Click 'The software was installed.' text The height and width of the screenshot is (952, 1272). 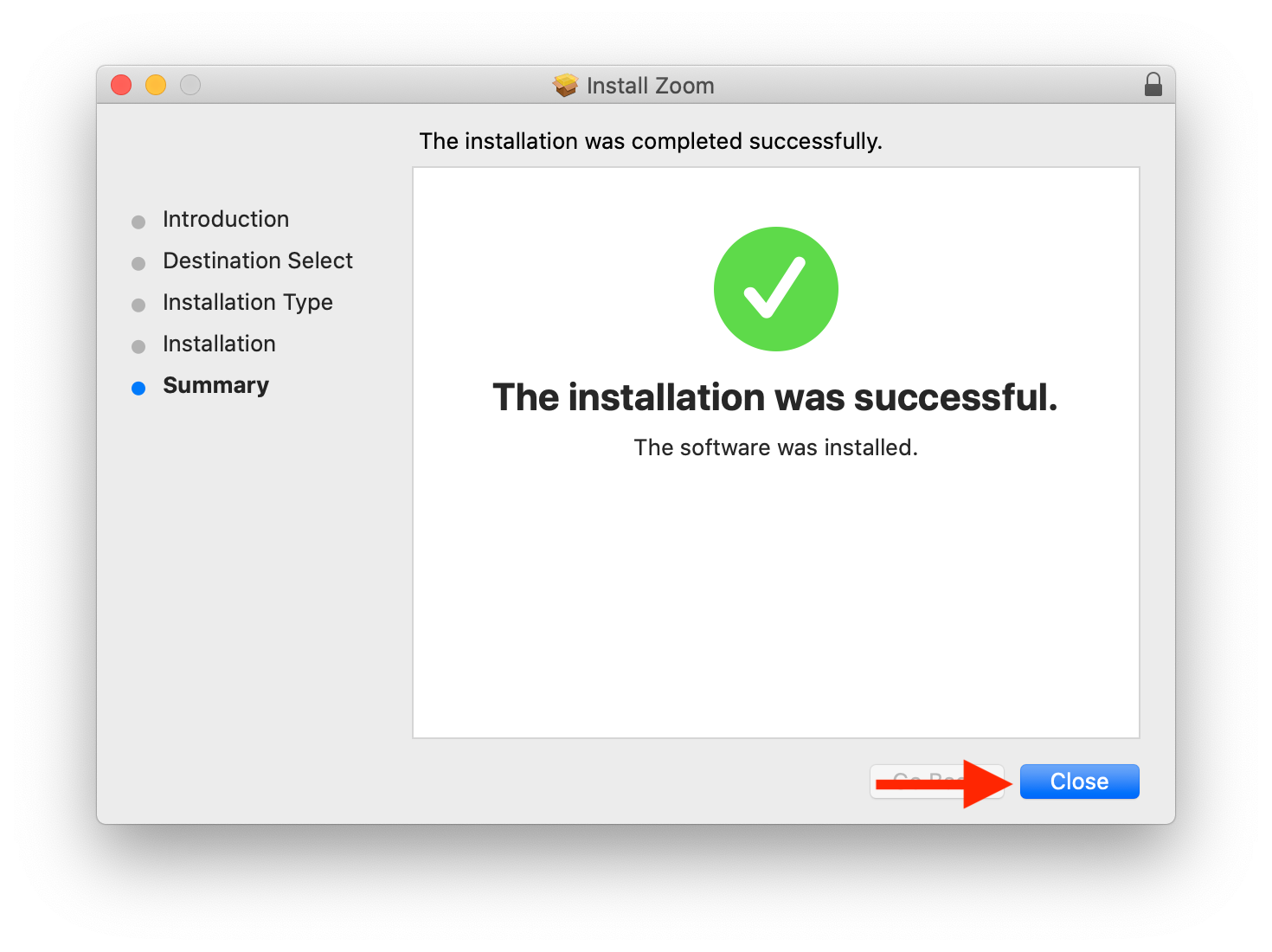tap(776, 447)
